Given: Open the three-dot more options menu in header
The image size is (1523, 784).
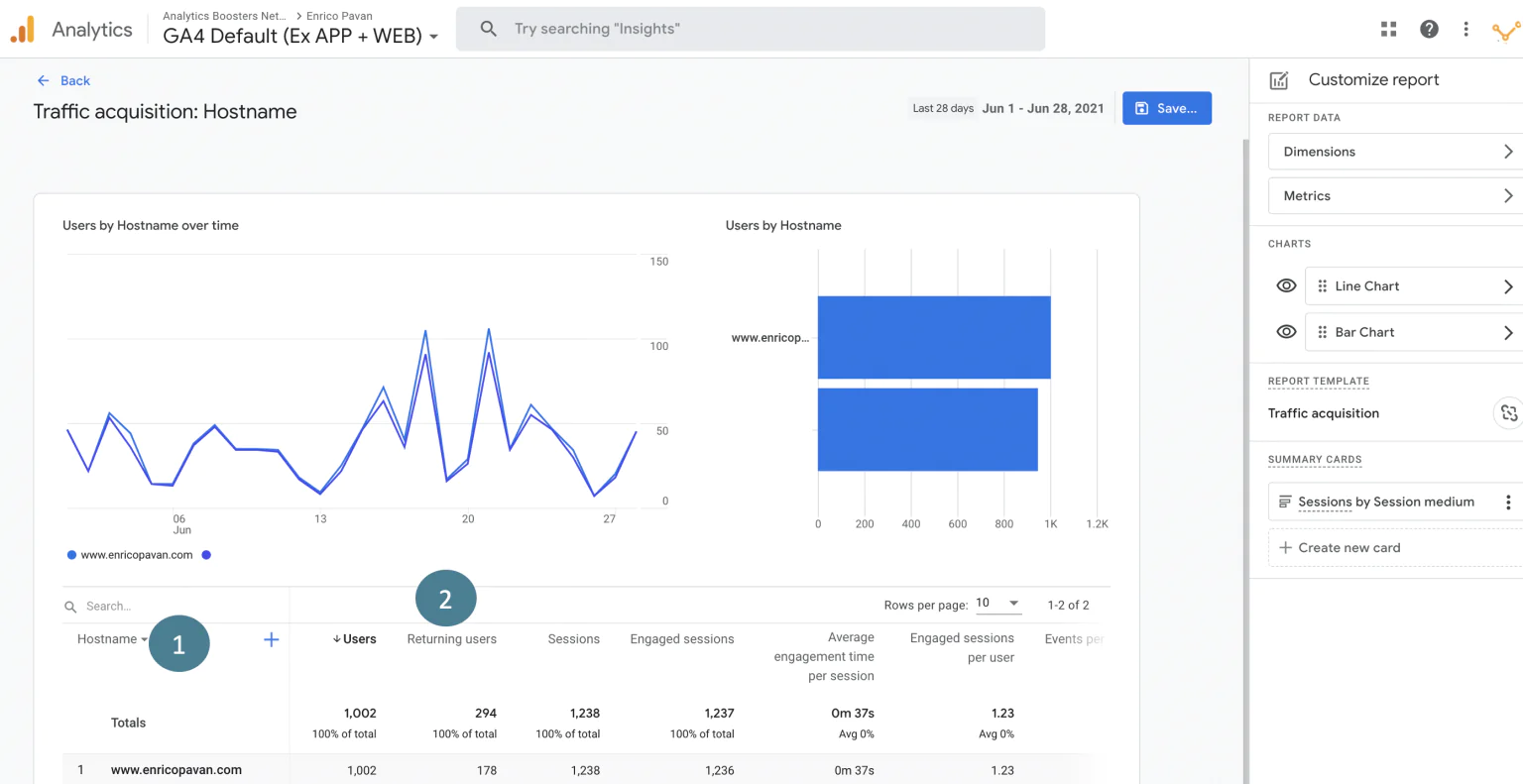Looking at the screenshot, I should click(x=1465, y=29).
